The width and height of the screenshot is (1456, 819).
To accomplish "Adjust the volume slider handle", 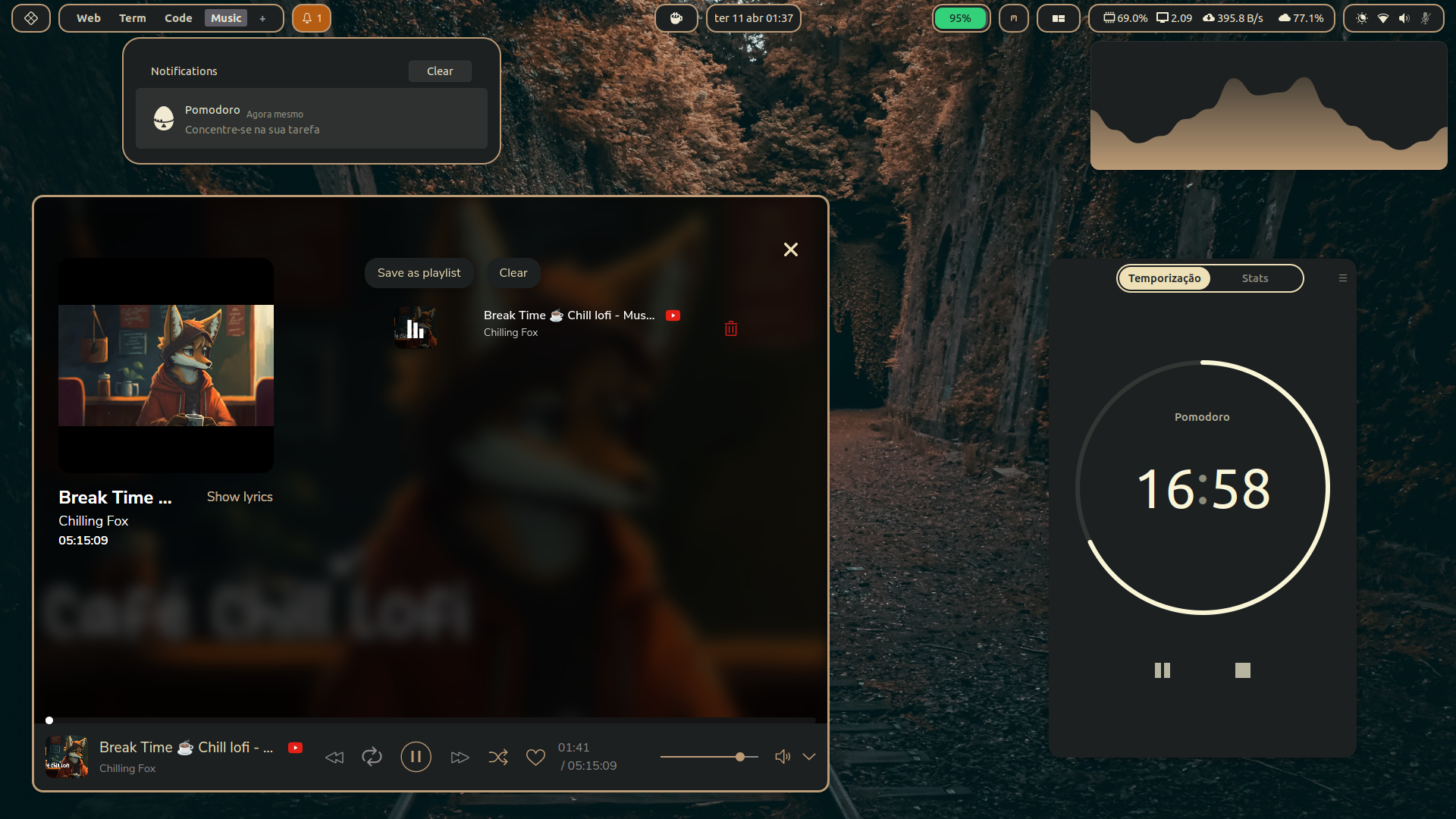I will [x=739, y=757].
